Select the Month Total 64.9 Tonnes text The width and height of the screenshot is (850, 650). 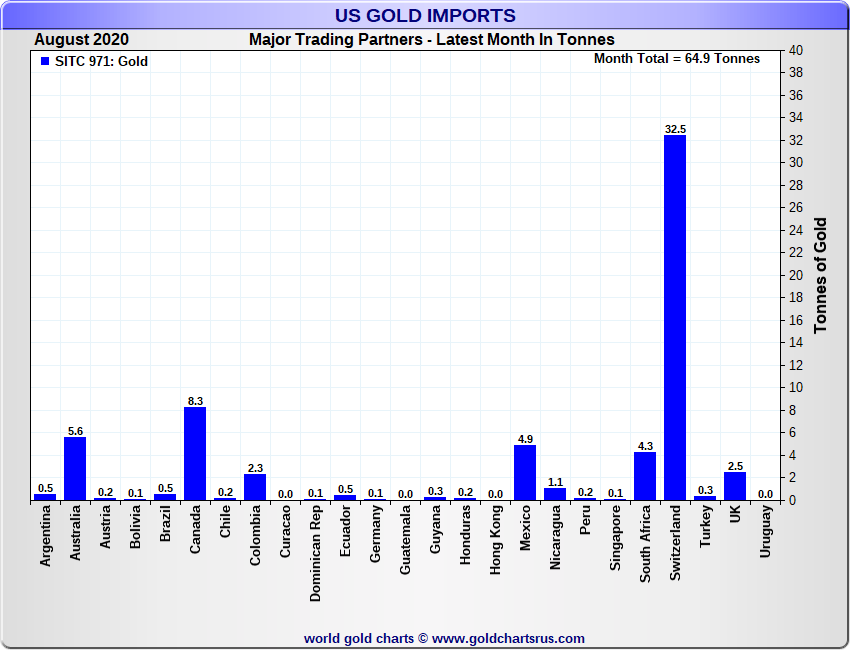(x=677, y=59)
